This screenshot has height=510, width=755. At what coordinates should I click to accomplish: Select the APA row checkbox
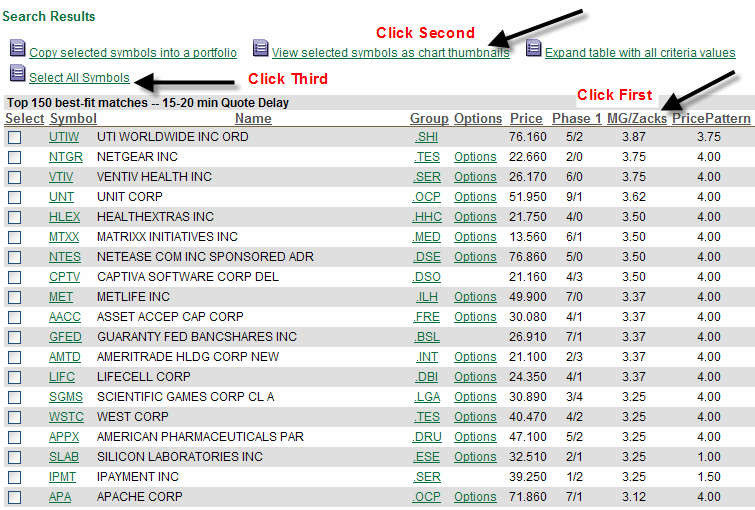(14, 497)
